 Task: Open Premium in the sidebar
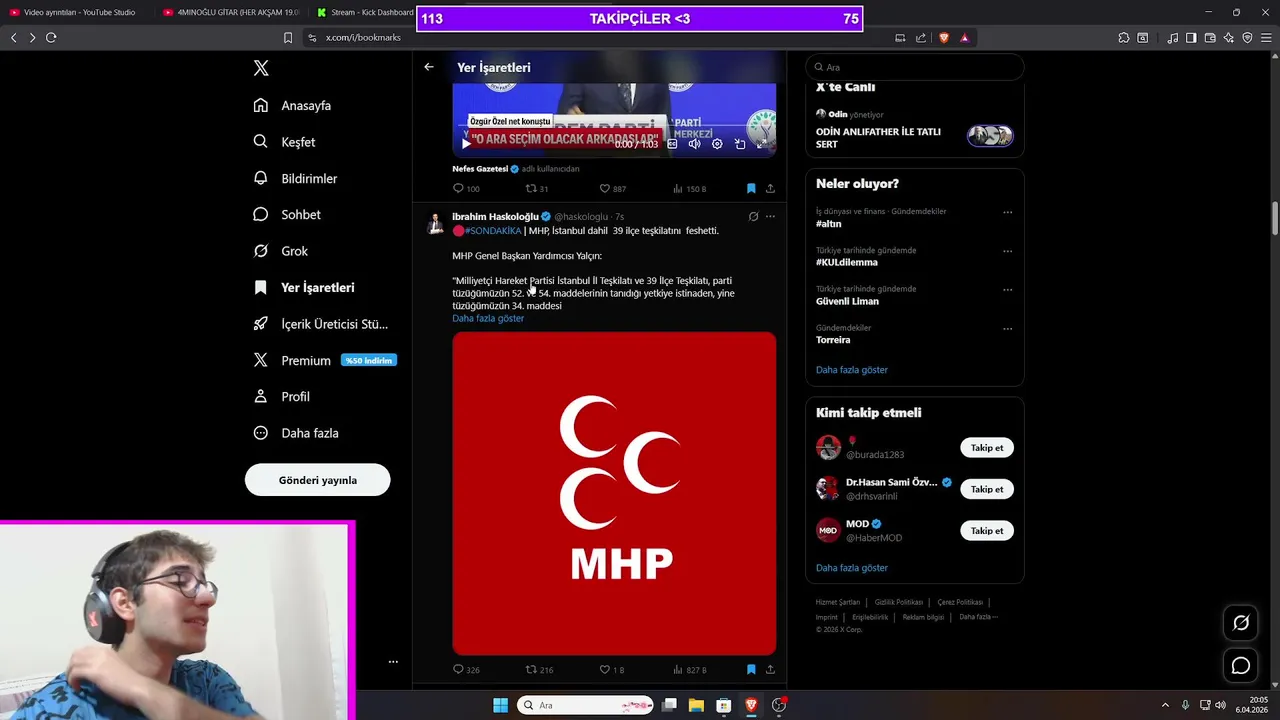[x=324, y=360]
